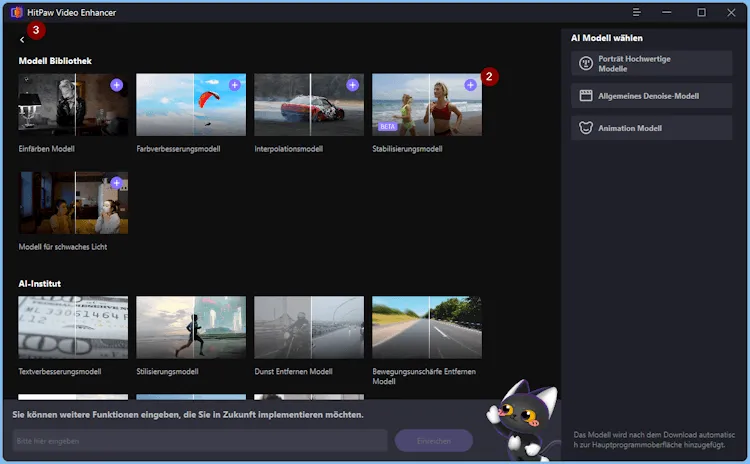Add Modell für schwaches Licht plus icon

(116, 183)
